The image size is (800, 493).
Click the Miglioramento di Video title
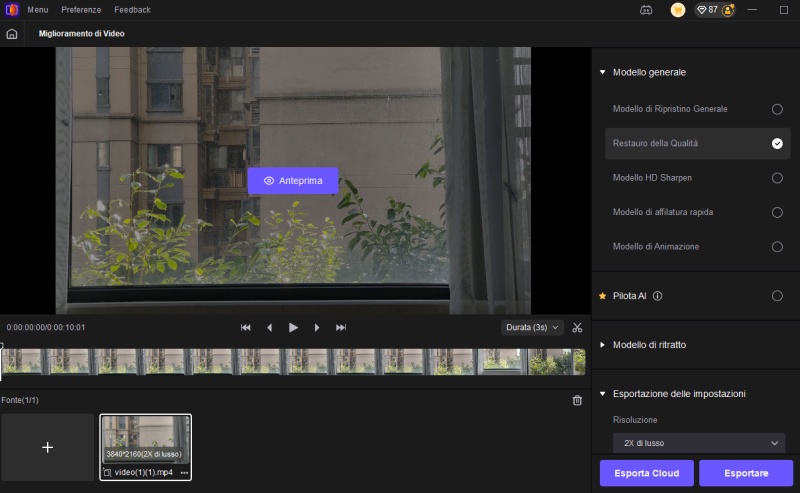point(82,34)
